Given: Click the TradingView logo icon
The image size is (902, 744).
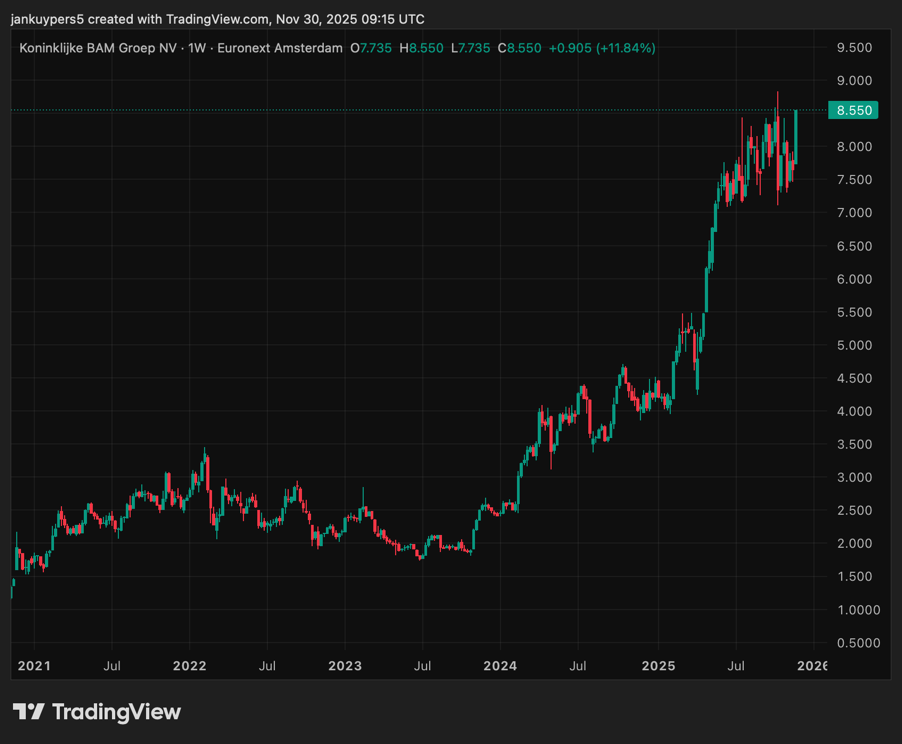Looking at the screenshot, I should pos(29,712).
